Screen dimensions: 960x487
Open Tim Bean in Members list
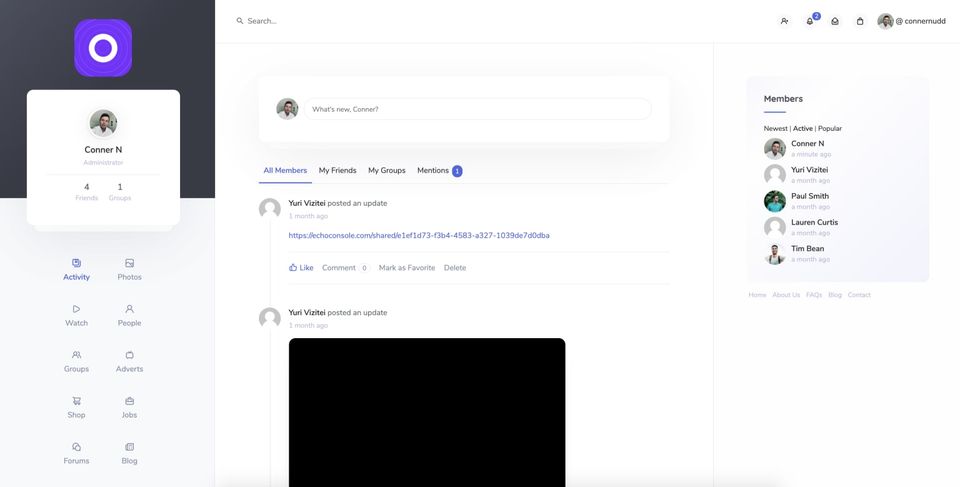point(807,249)
